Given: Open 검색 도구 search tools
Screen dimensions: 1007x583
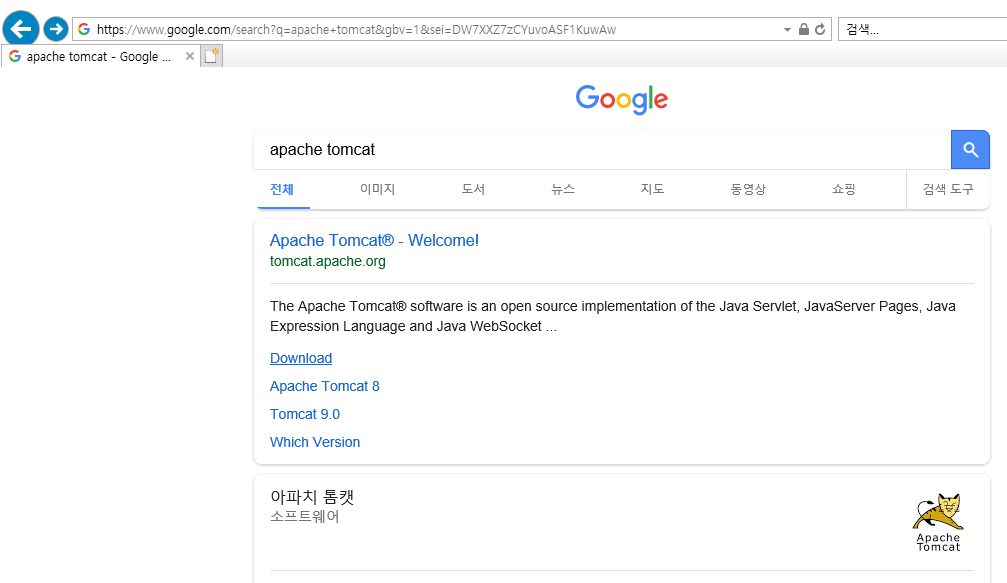Looking at the screenshot, I should 949,189.
